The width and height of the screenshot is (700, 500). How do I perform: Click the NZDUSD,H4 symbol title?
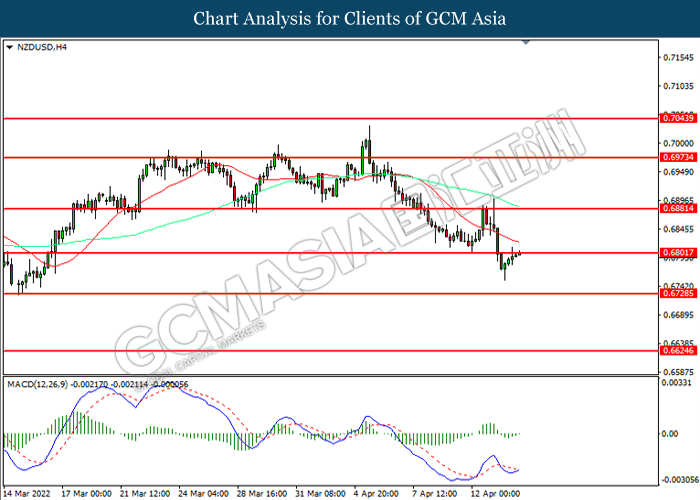tap(42, 47)
